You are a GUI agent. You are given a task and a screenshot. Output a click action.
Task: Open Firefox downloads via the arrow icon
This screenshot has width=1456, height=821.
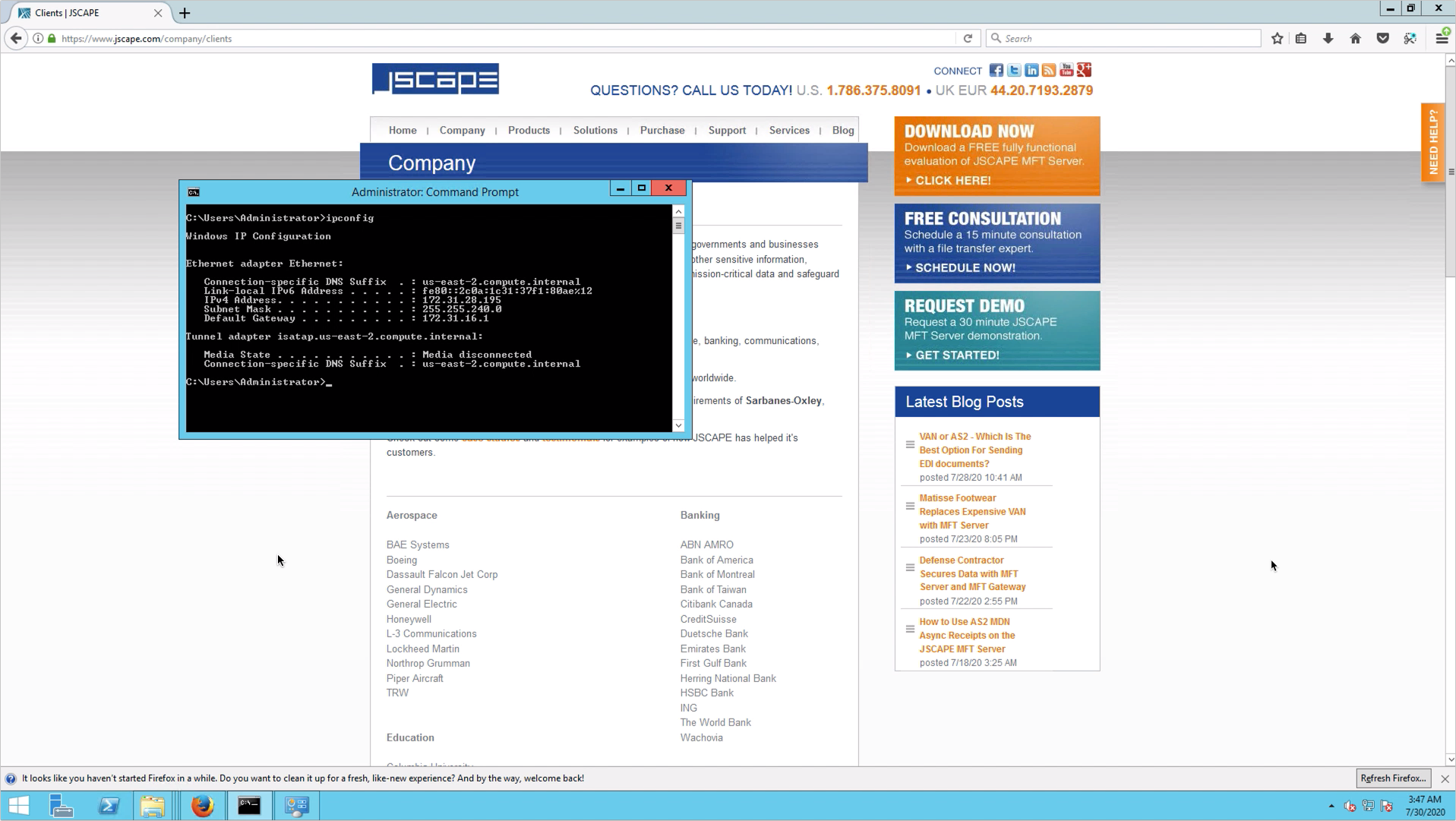[x=1328, y=38]
